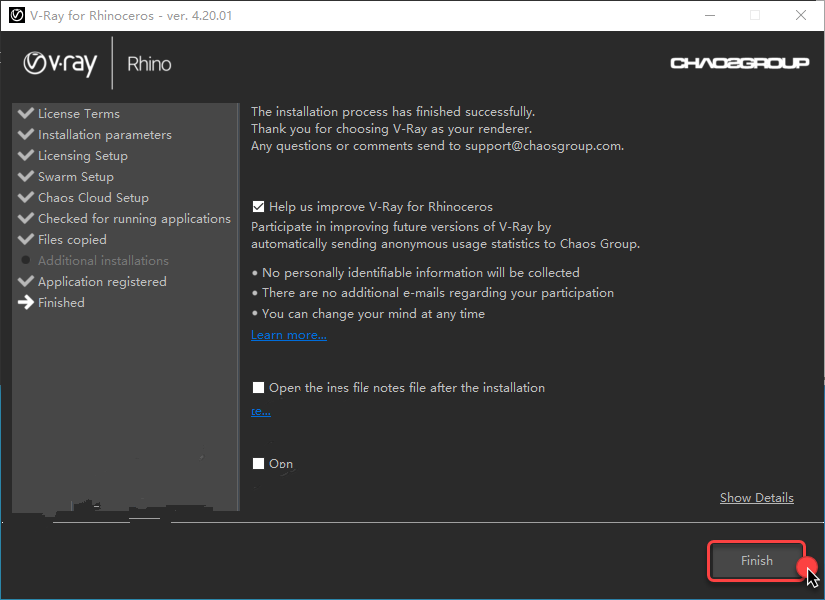The width and height of the screenshot is (825, 600).
Task: Select the "Swarm Setup" step
Action: [76, 177]
